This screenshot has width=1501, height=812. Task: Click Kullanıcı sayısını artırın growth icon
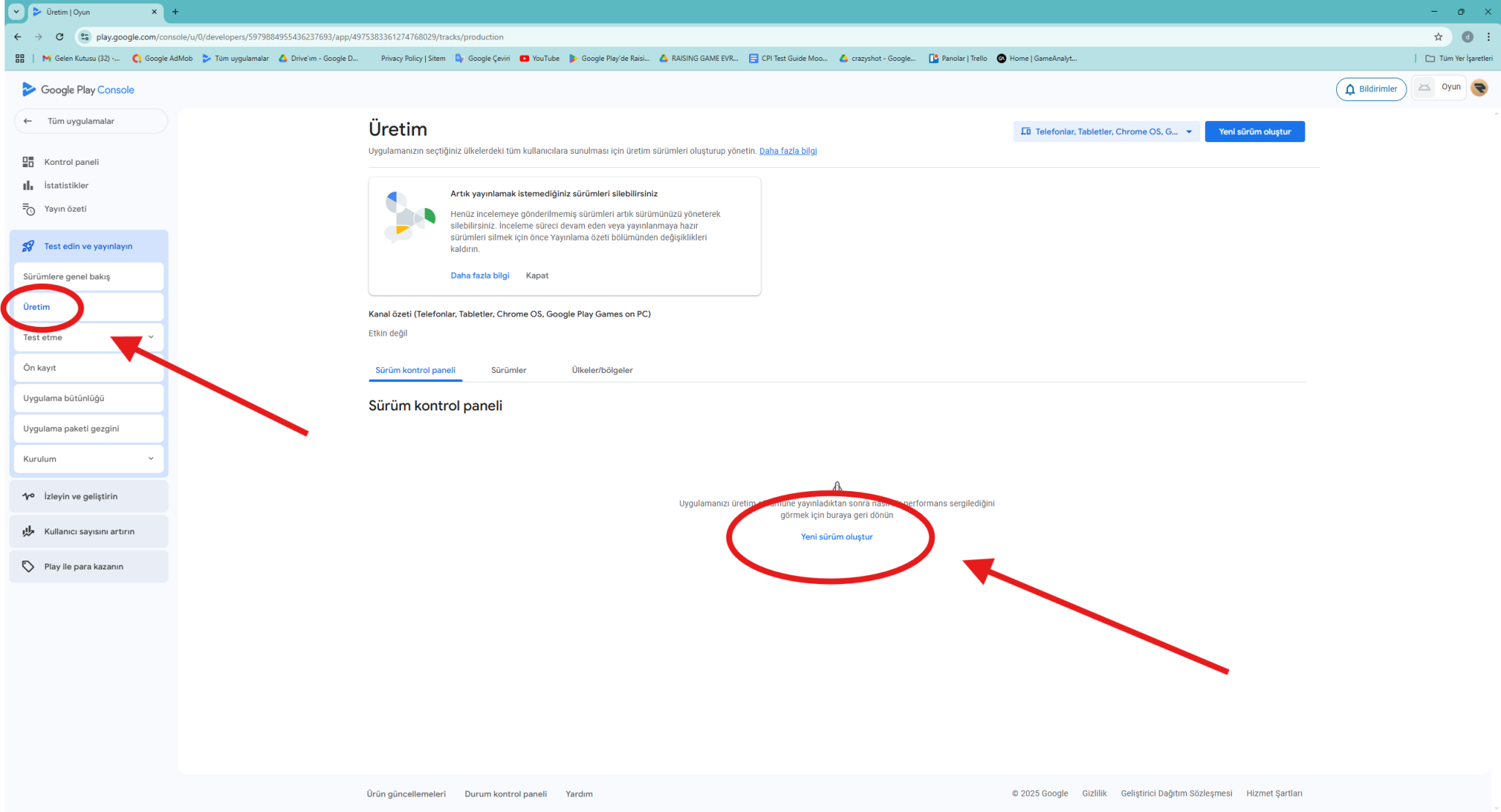coord(28,531)
